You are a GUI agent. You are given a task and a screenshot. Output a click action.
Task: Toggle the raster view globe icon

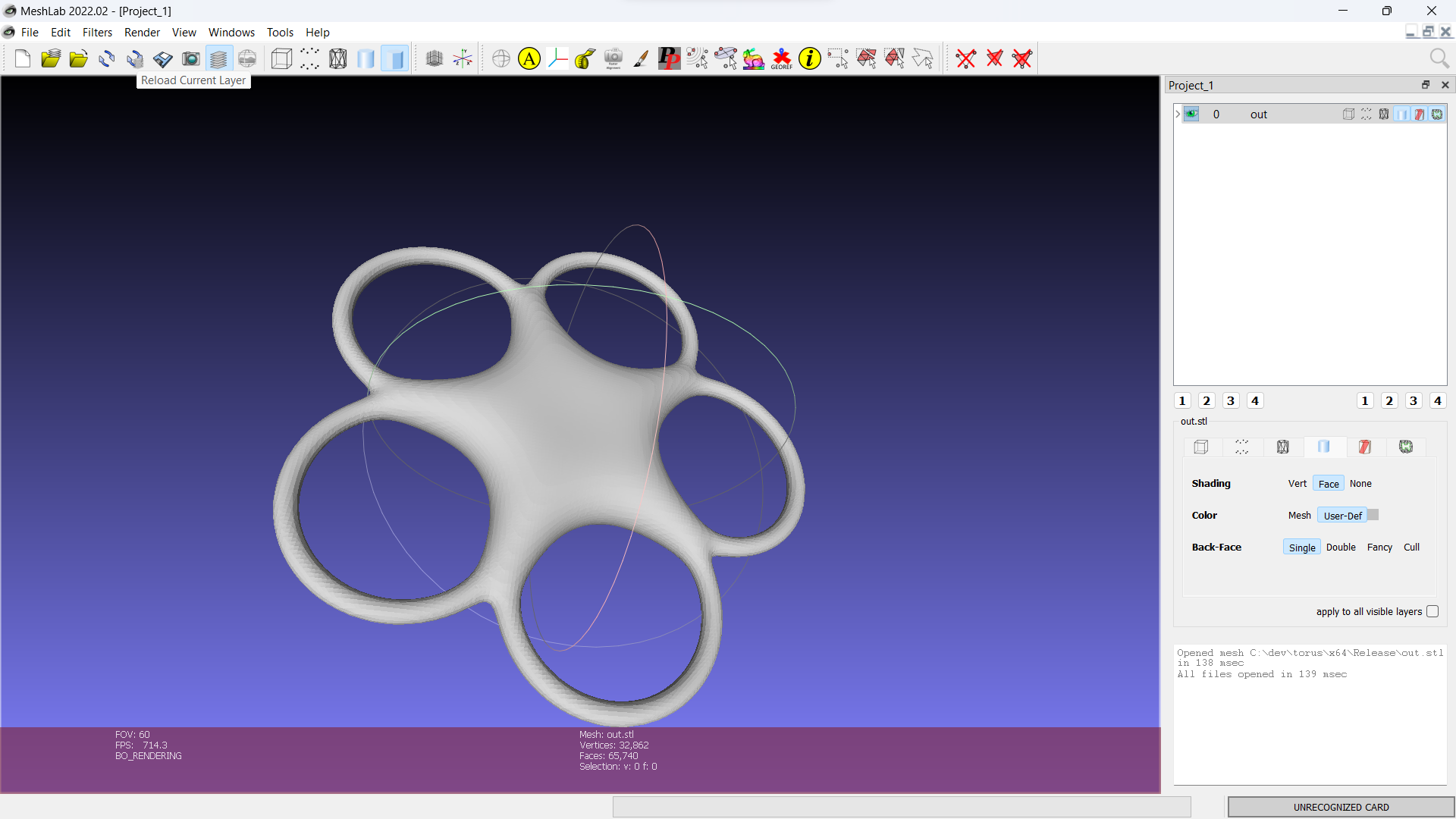pos(247,58)
